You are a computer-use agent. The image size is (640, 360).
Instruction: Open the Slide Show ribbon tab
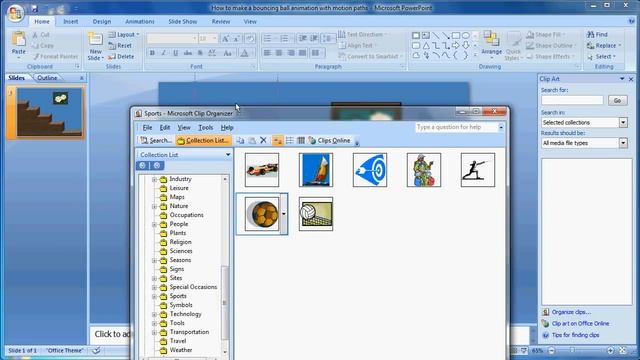tap(182, 21)
